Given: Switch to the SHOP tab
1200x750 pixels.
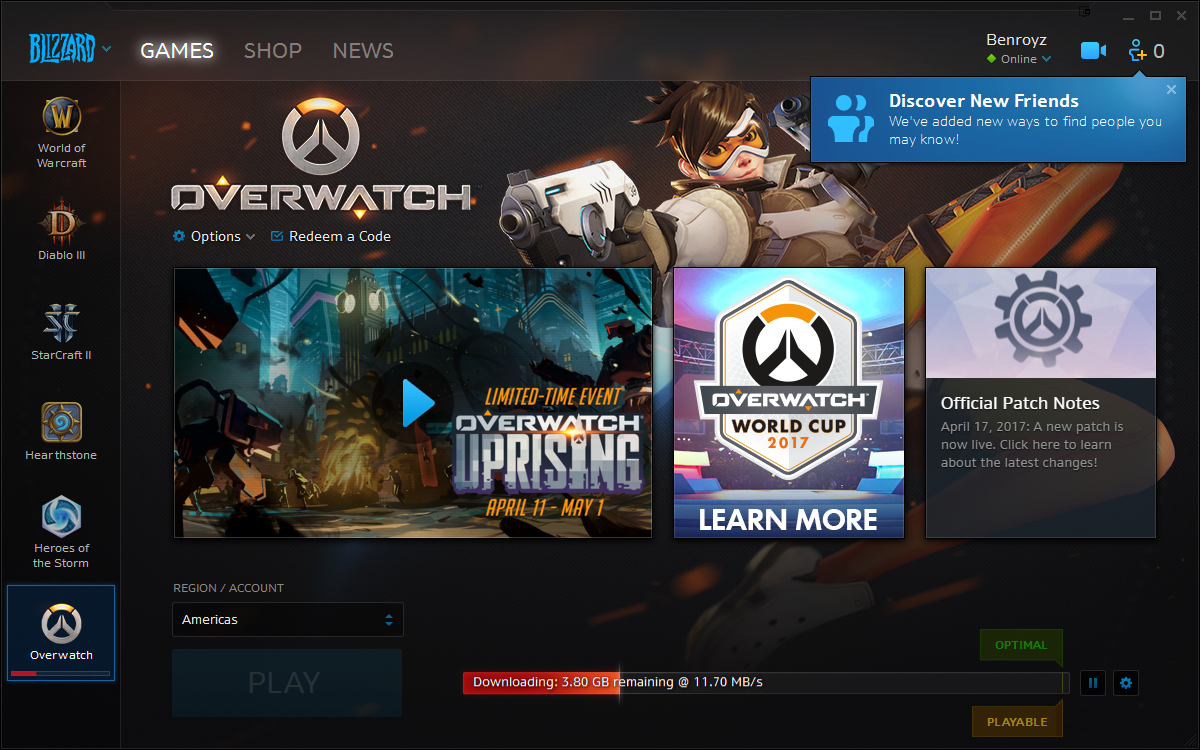Looking at the screenshot, I should pyautogui.click(x=273, y=51).
